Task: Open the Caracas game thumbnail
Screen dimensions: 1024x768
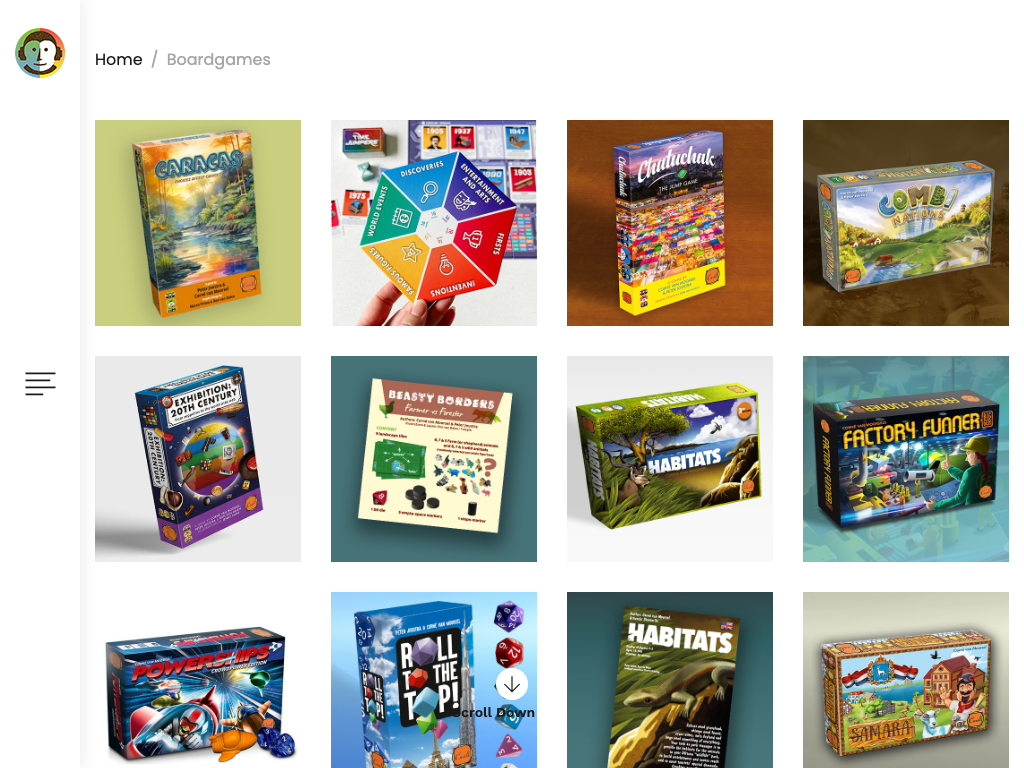Action: (x=198, y=223)
